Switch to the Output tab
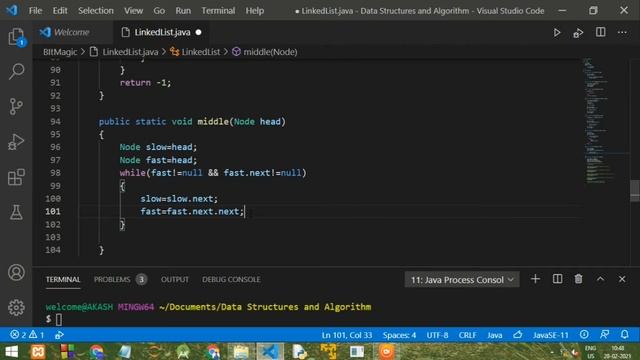The height and width of the screenshot is (360, 640). (x=175, y=280)
